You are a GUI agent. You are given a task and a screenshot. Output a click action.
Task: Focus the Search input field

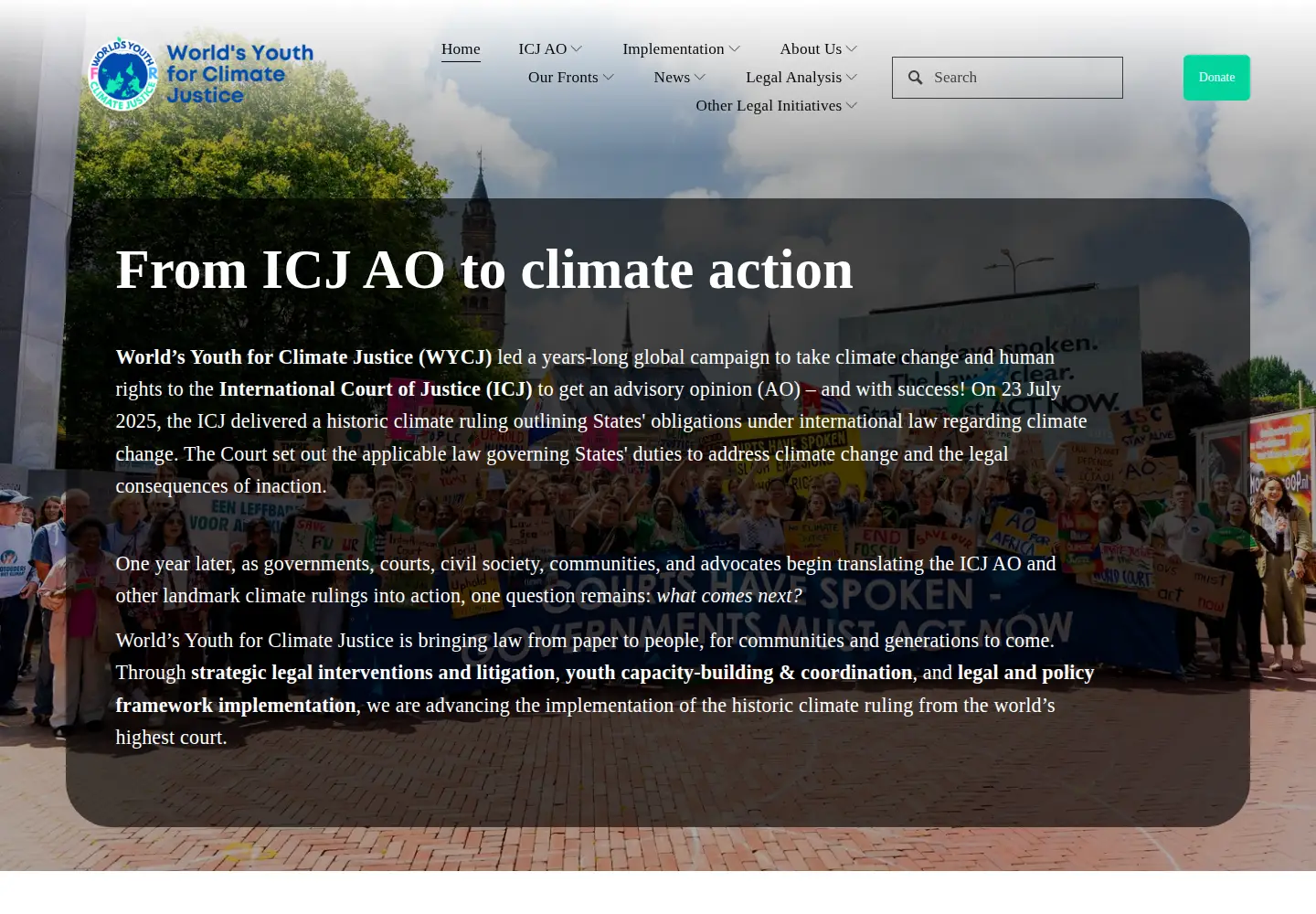tap(1007, 78)
